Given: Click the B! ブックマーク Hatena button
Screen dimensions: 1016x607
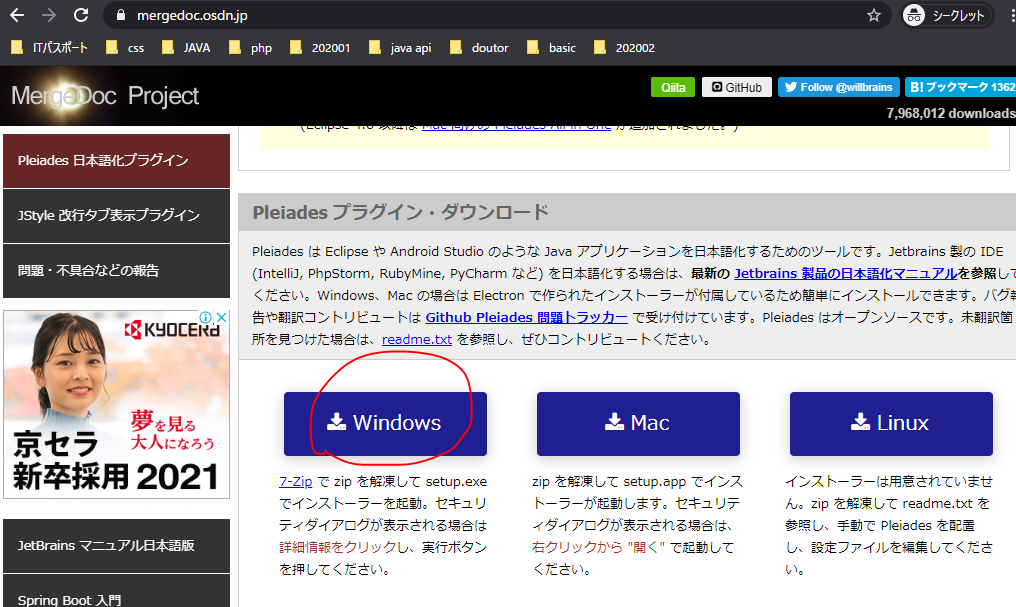Looking at the screenshot, I should [x=960, y=87].
